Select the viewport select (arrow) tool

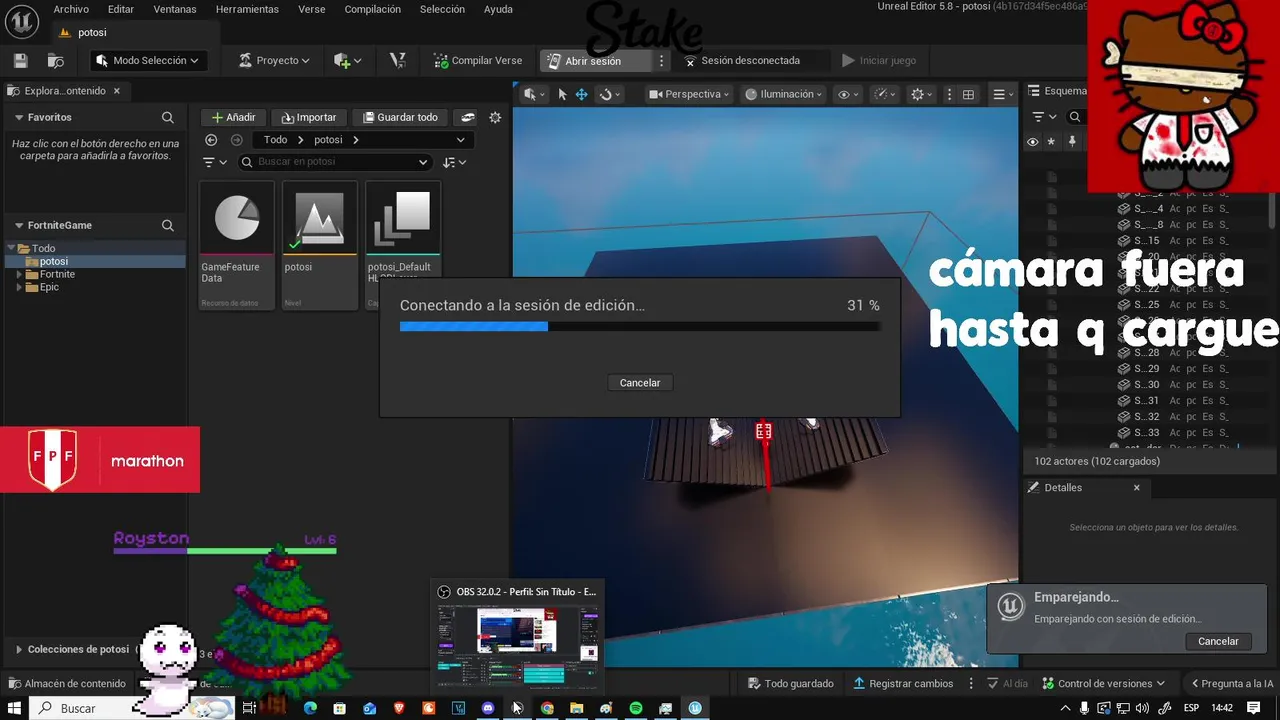click(562, 94)
